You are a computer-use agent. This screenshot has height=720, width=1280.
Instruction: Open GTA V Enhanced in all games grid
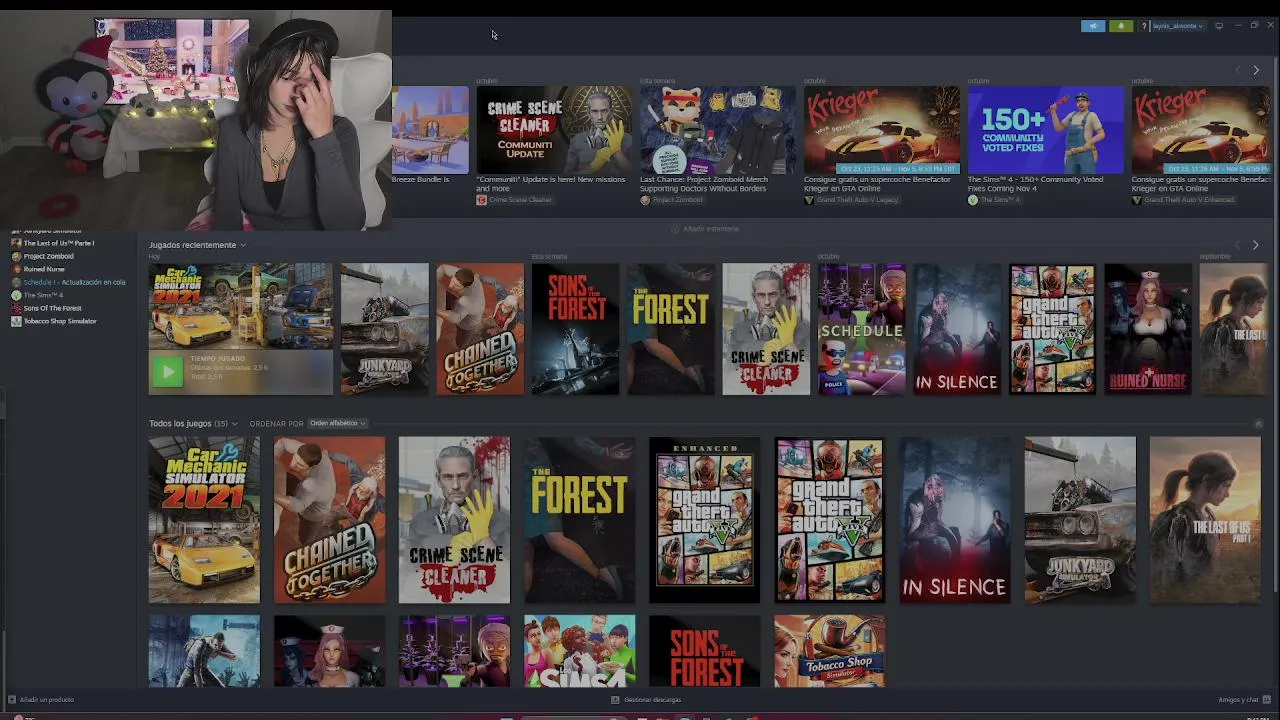704,520
